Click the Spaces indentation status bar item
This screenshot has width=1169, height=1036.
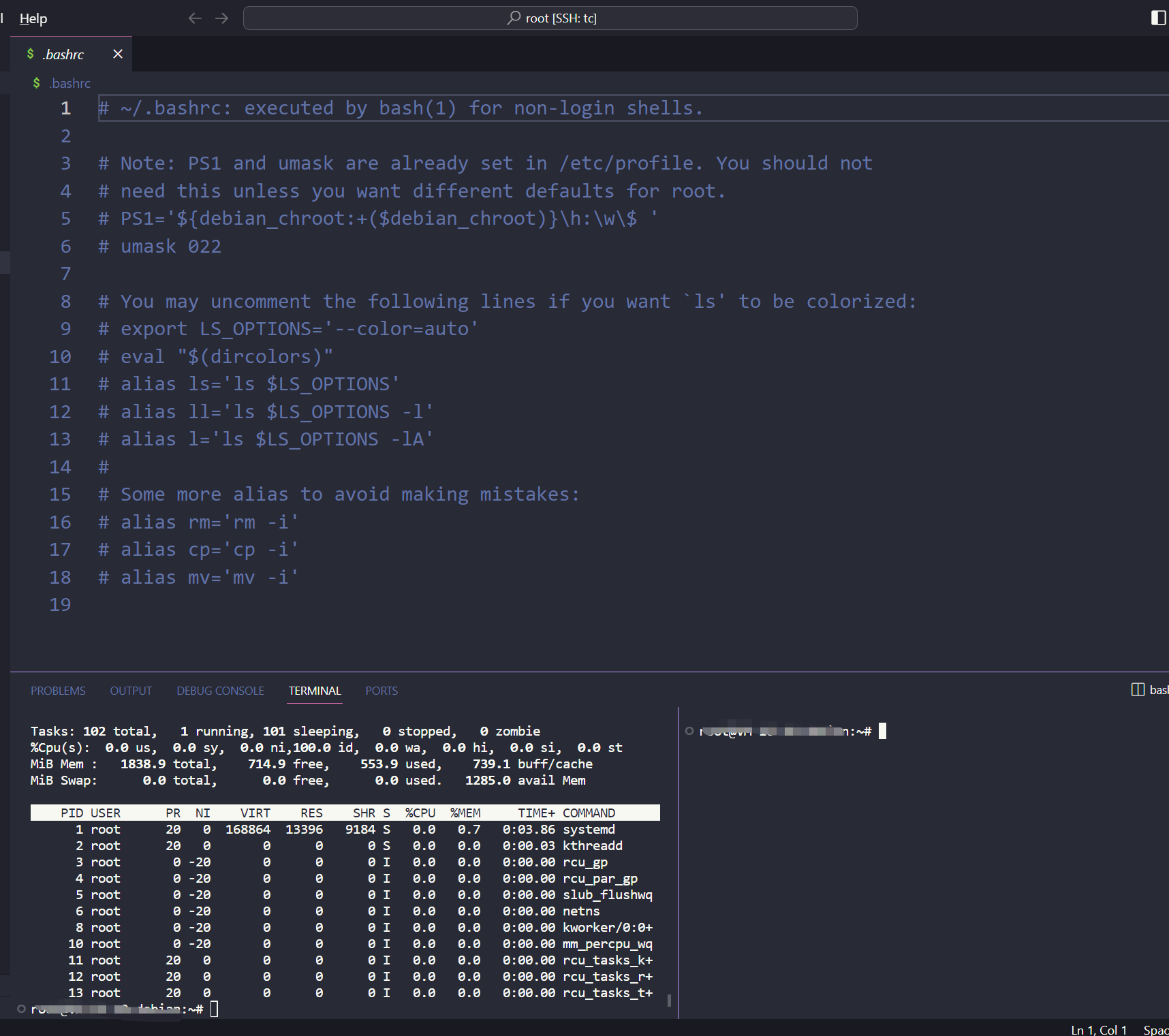click(1155, 1029)
